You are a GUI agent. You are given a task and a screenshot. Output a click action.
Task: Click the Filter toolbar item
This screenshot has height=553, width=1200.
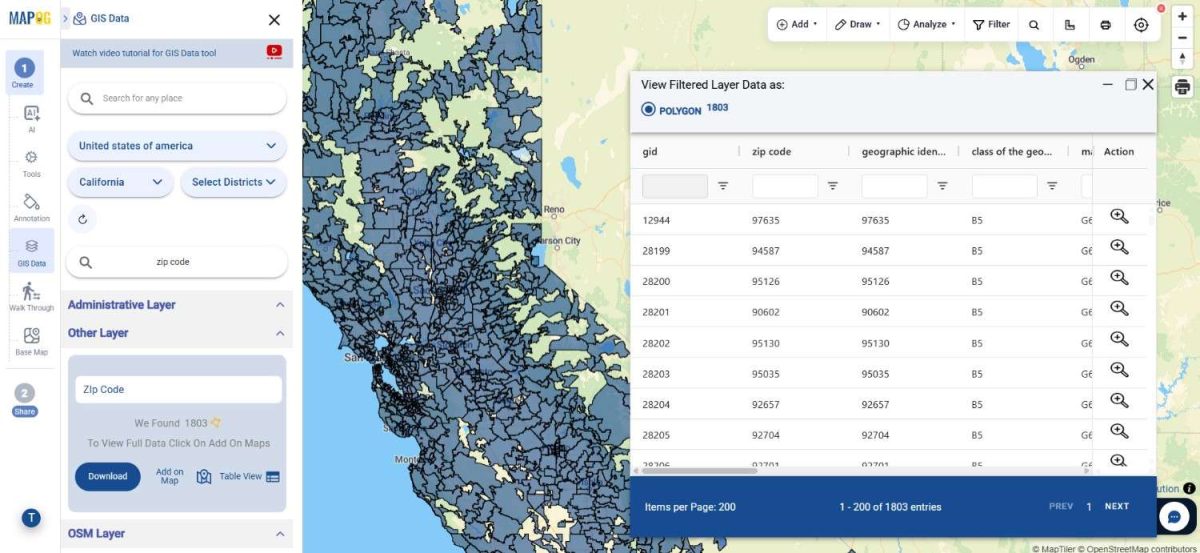pos(991,25)
